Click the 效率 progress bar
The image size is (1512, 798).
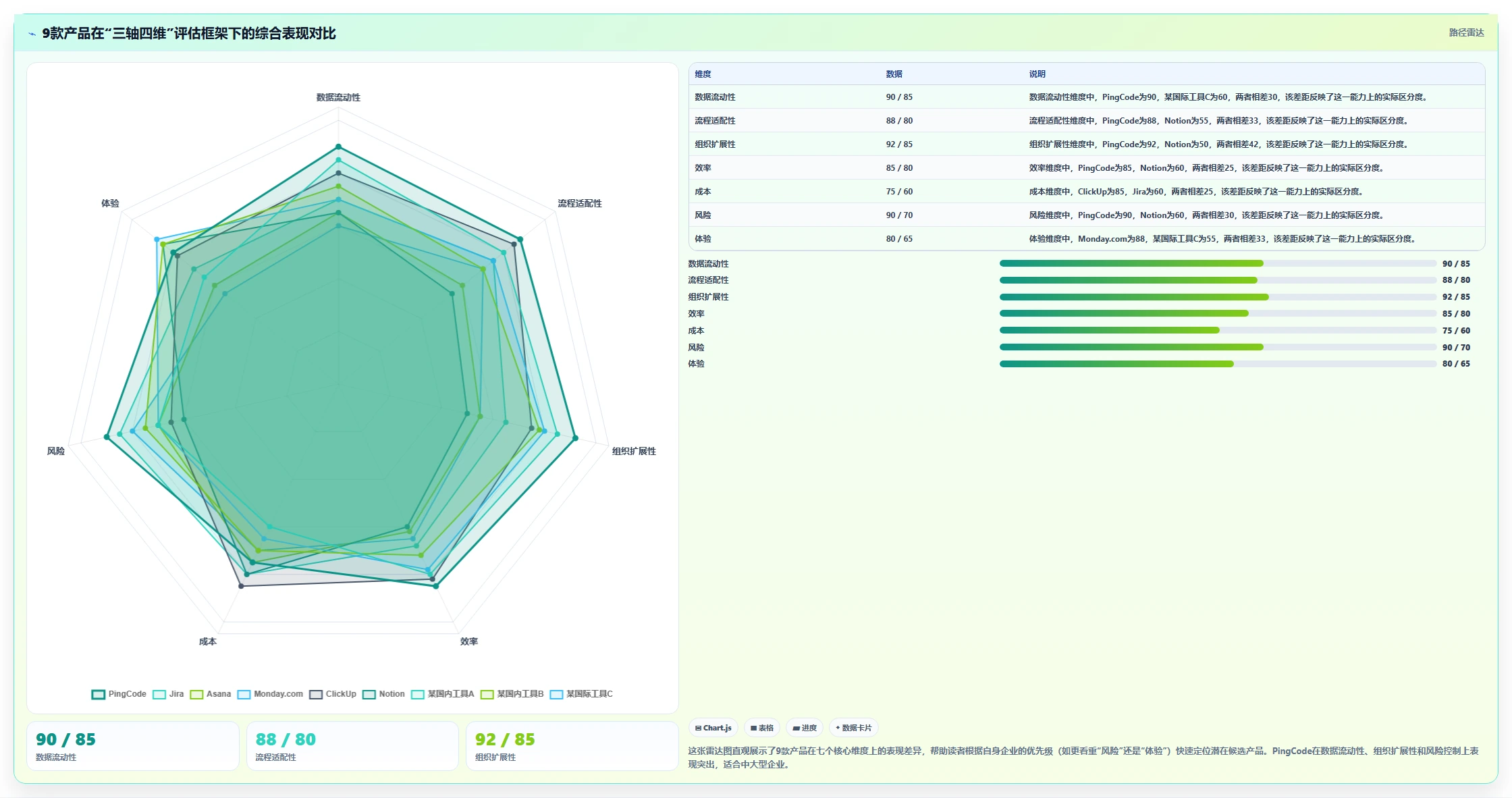click(1218, 313)
